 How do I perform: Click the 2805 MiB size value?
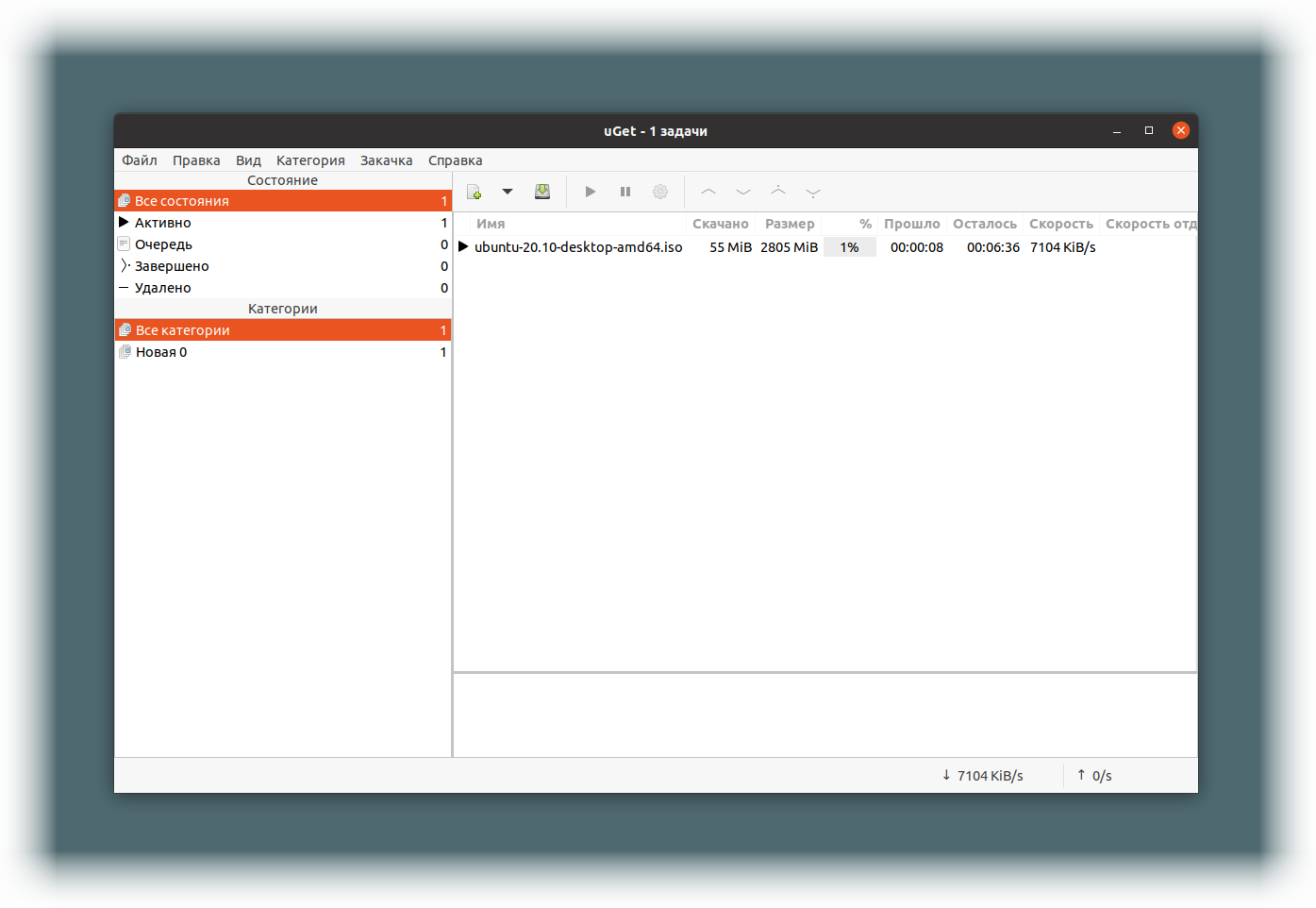790,247
